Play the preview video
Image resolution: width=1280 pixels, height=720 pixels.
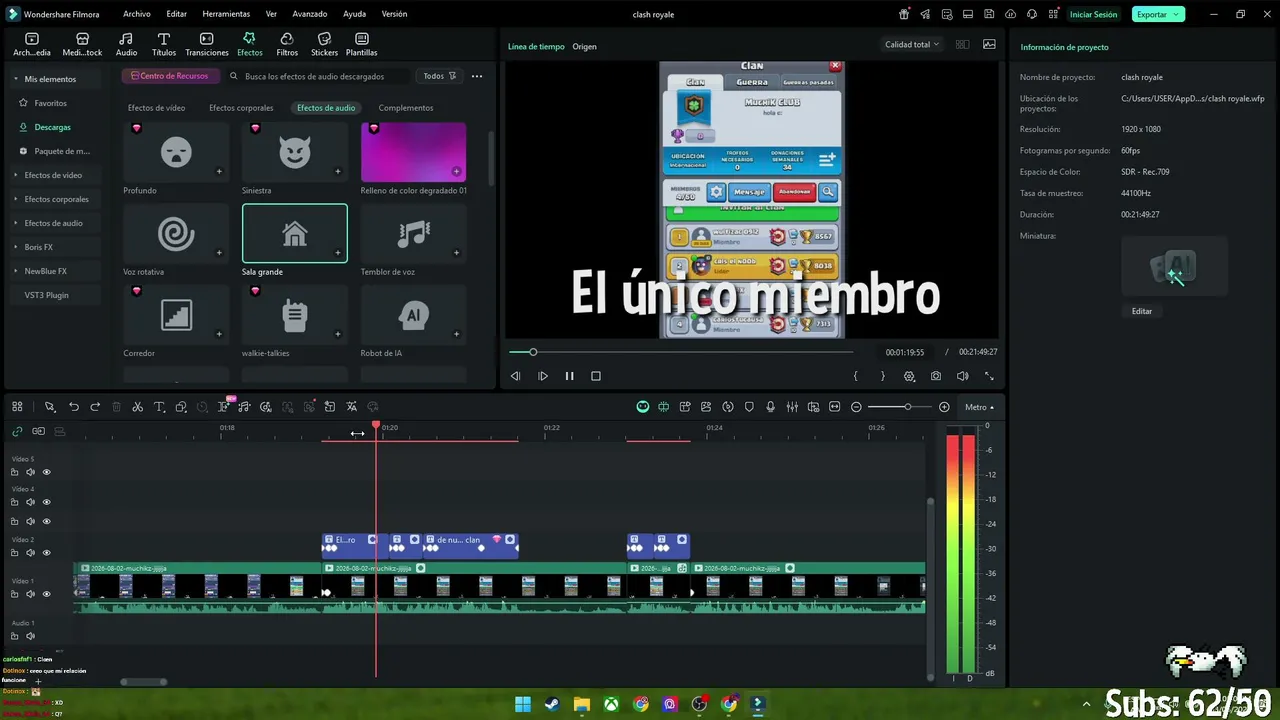(x=543, y=376)
